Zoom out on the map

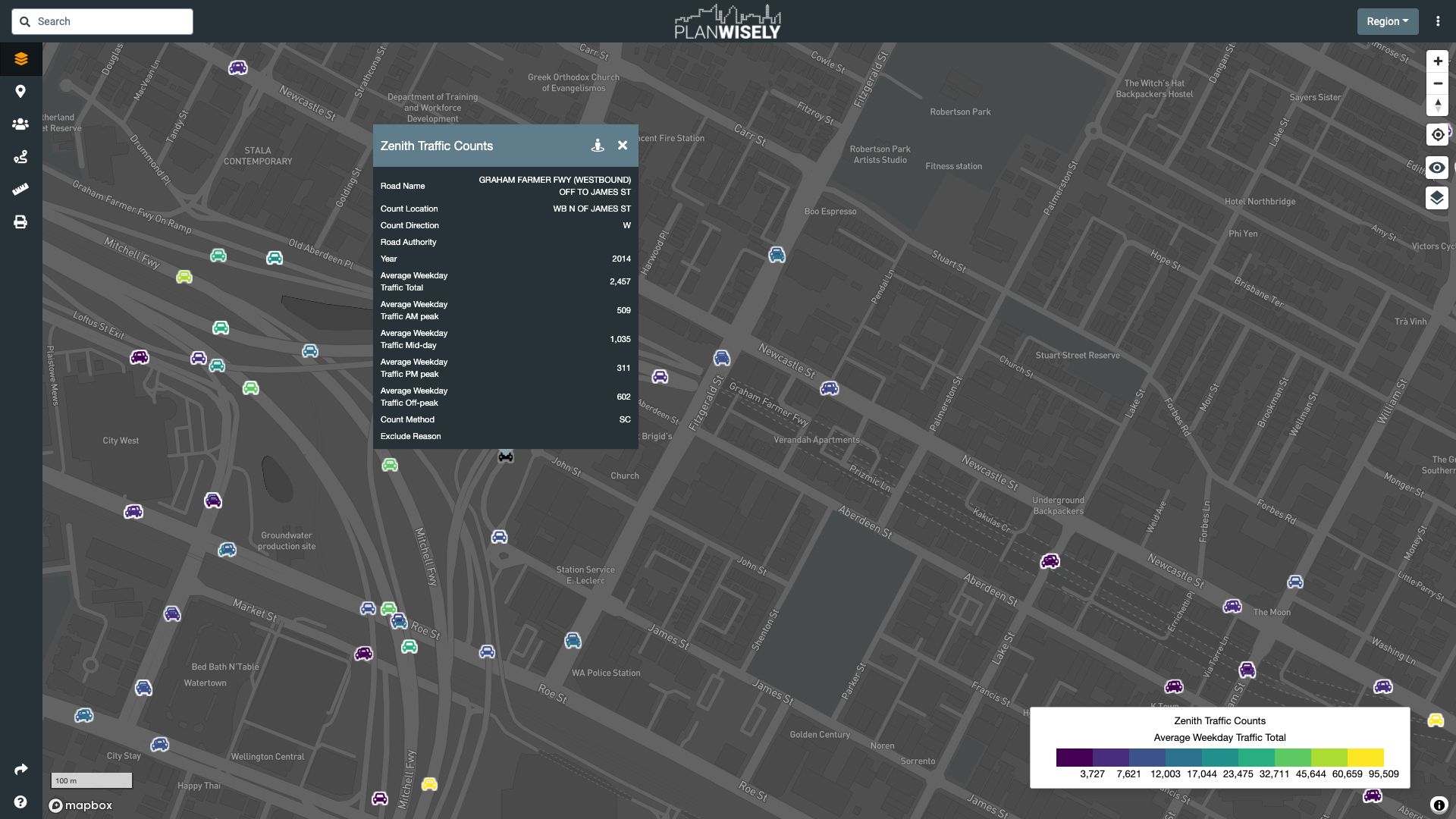click(1437, 83)
